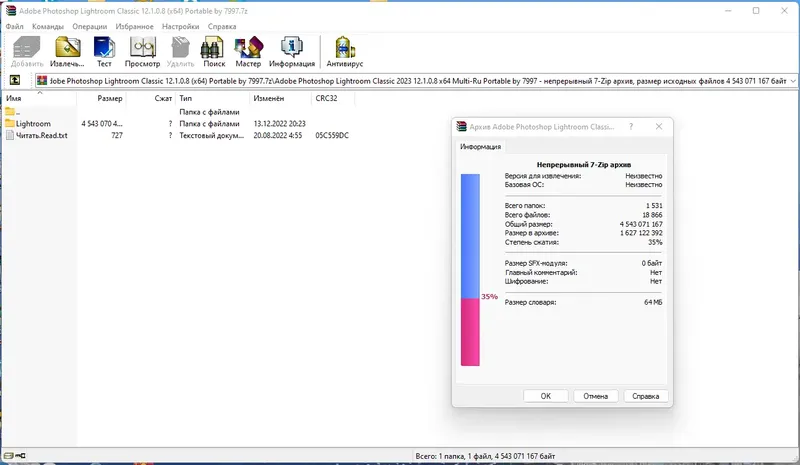Open the Просмотр viewer icon
Viewport: 800px width, 465px height.
pyautogui.click(x=142, y=47)
